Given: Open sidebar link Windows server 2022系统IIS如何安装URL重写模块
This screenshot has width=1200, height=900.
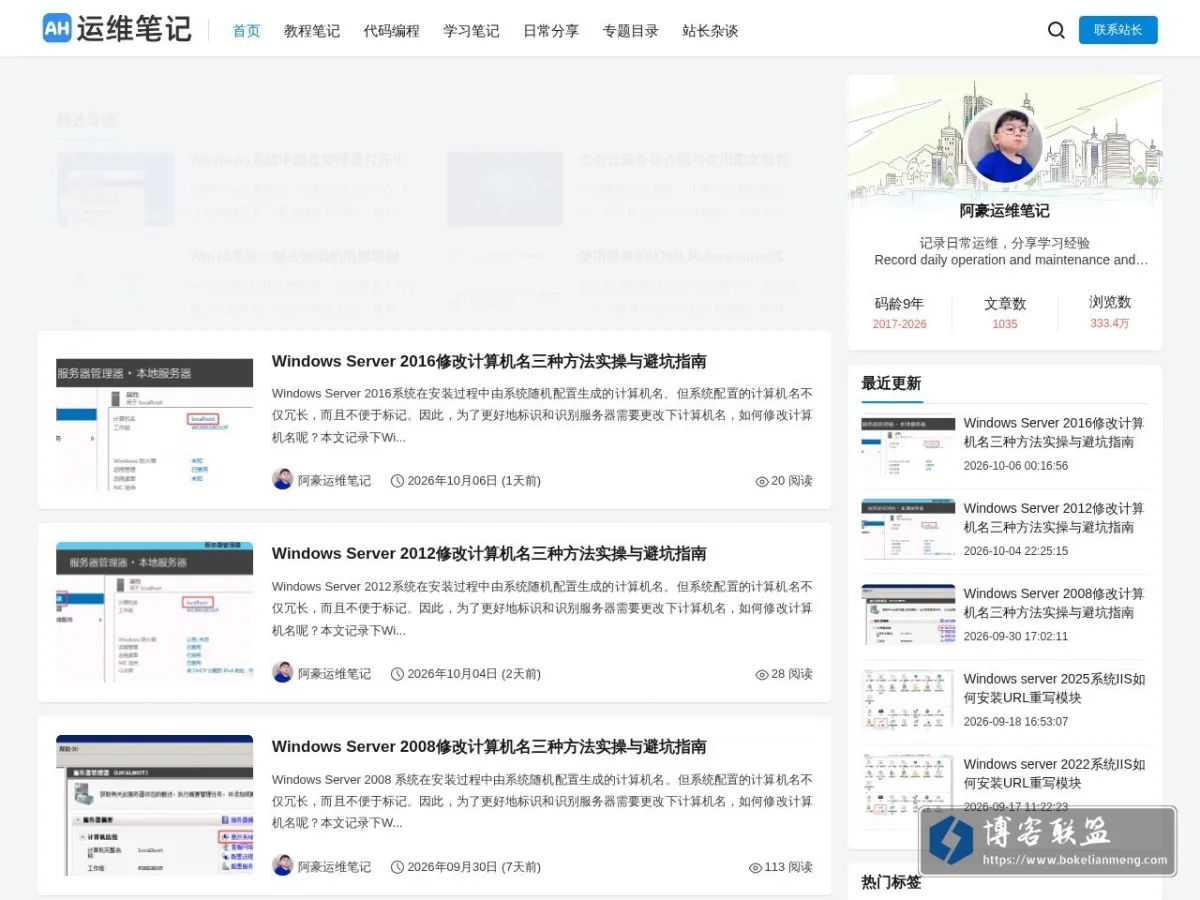Looking at the screenshot, I should click(x=1054, y=773).
